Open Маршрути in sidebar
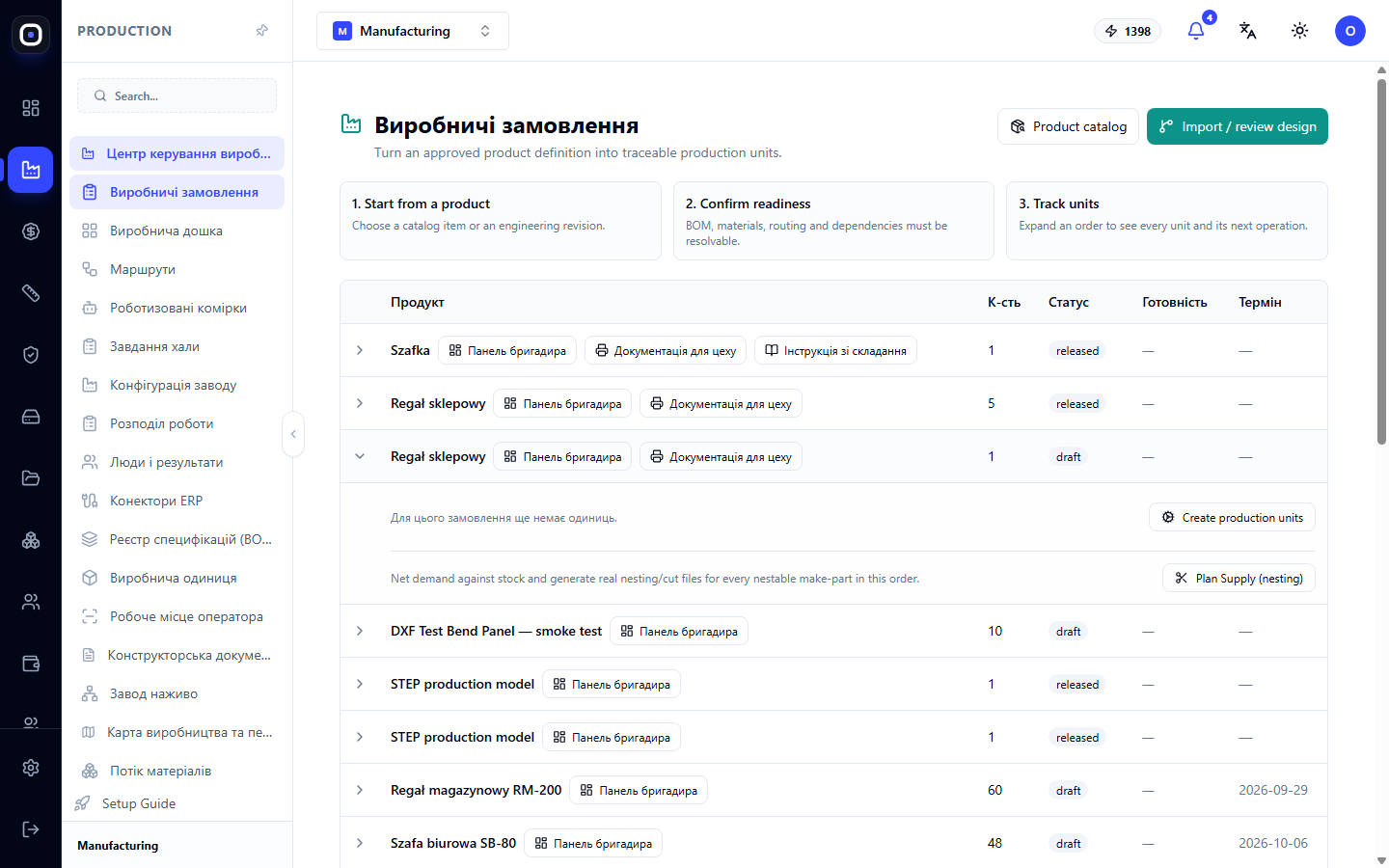This screenshot has height=868, width=1389. click(x=177, y=269)
